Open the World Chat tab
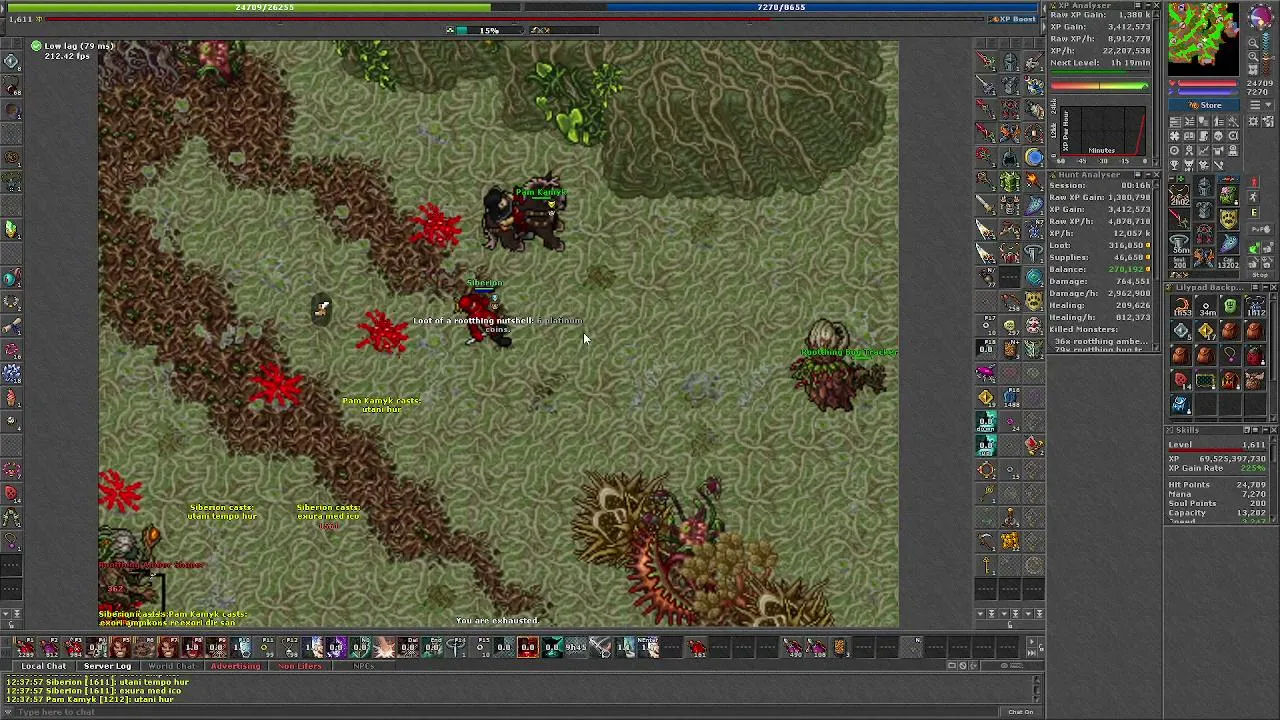The image size is (1280, 720). point(171,666)
